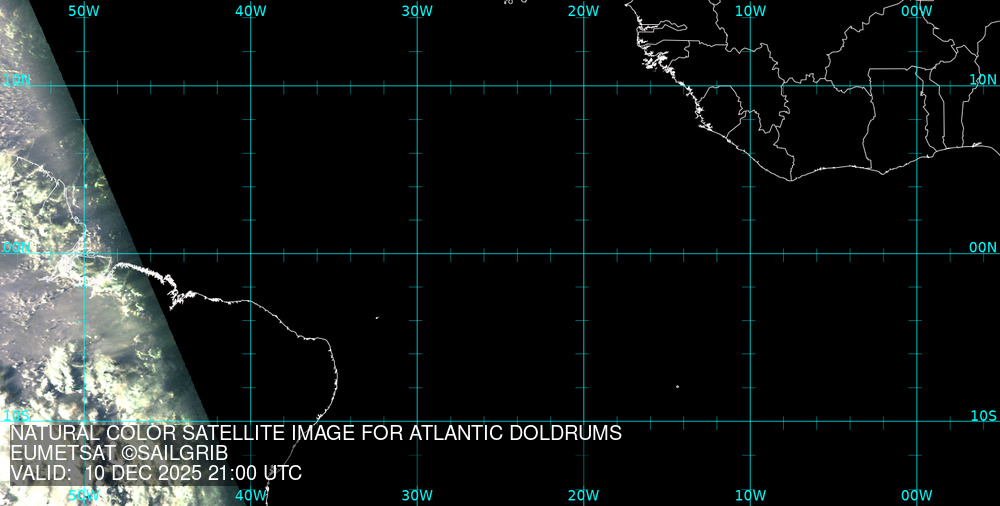Click the EUMETSAT ©SAILGRIB copyright text
Viewport: 1000px width, 506px height.
(119, 453)
